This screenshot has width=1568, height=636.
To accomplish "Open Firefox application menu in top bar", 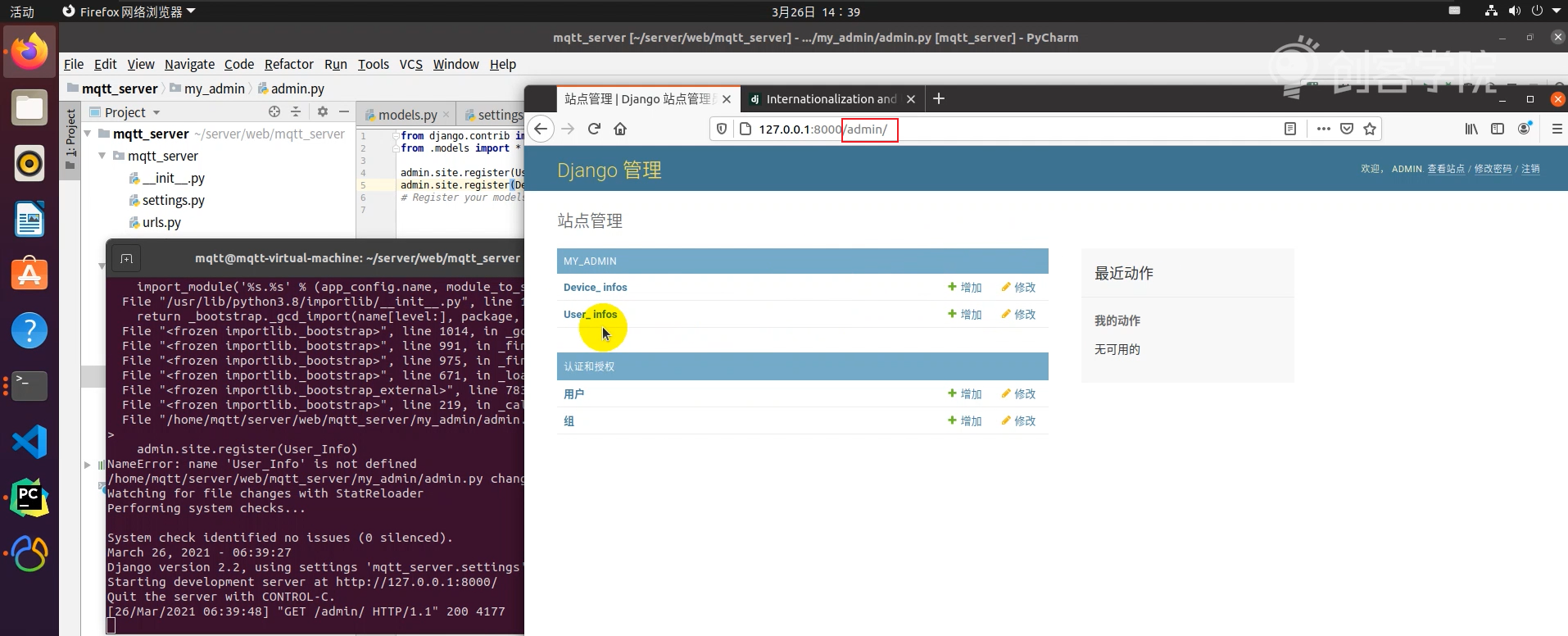I will (x=129, y=11).
